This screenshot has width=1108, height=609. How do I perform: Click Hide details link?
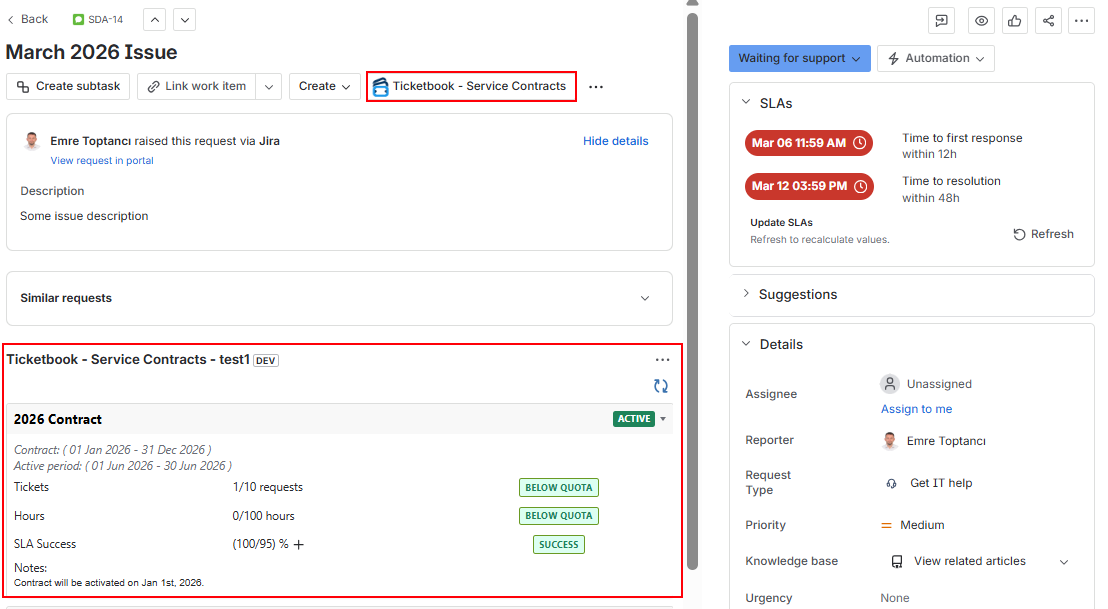615,141
